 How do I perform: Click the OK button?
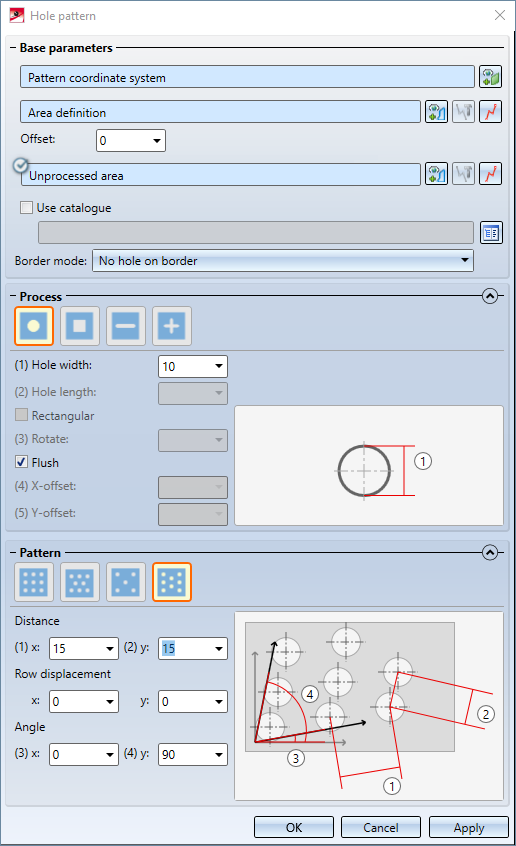click(x=294, y=827)
